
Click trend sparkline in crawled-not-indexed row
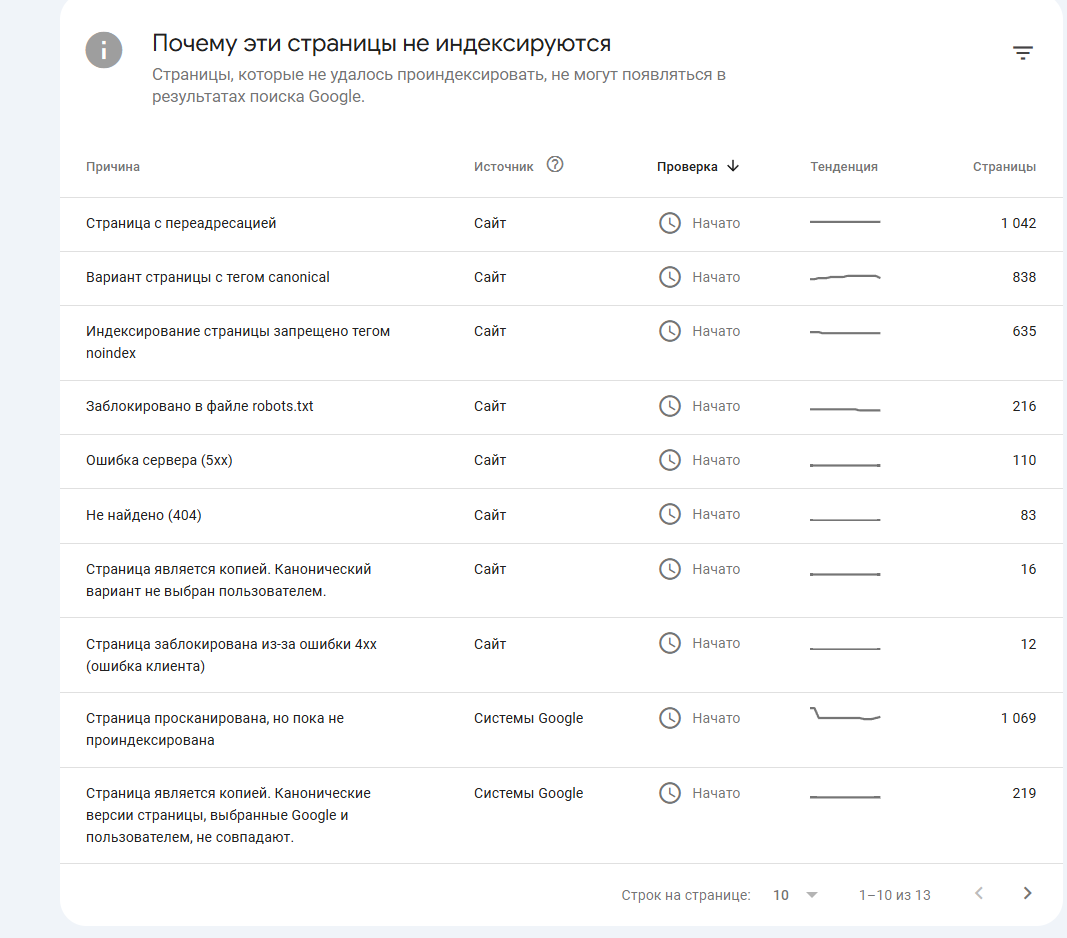pos(845,714)
